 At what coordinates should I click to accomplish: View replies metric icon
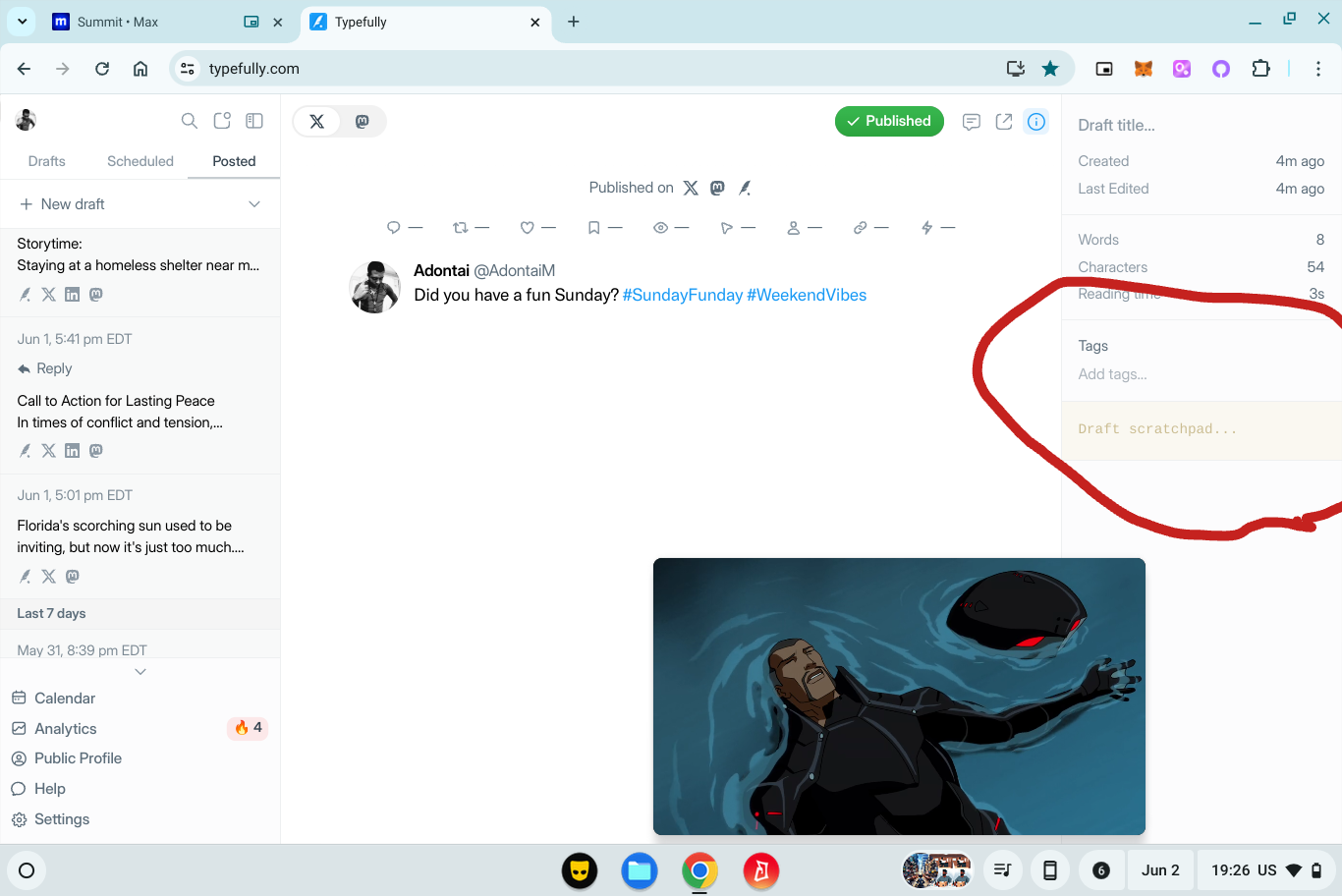coord(394,228)
